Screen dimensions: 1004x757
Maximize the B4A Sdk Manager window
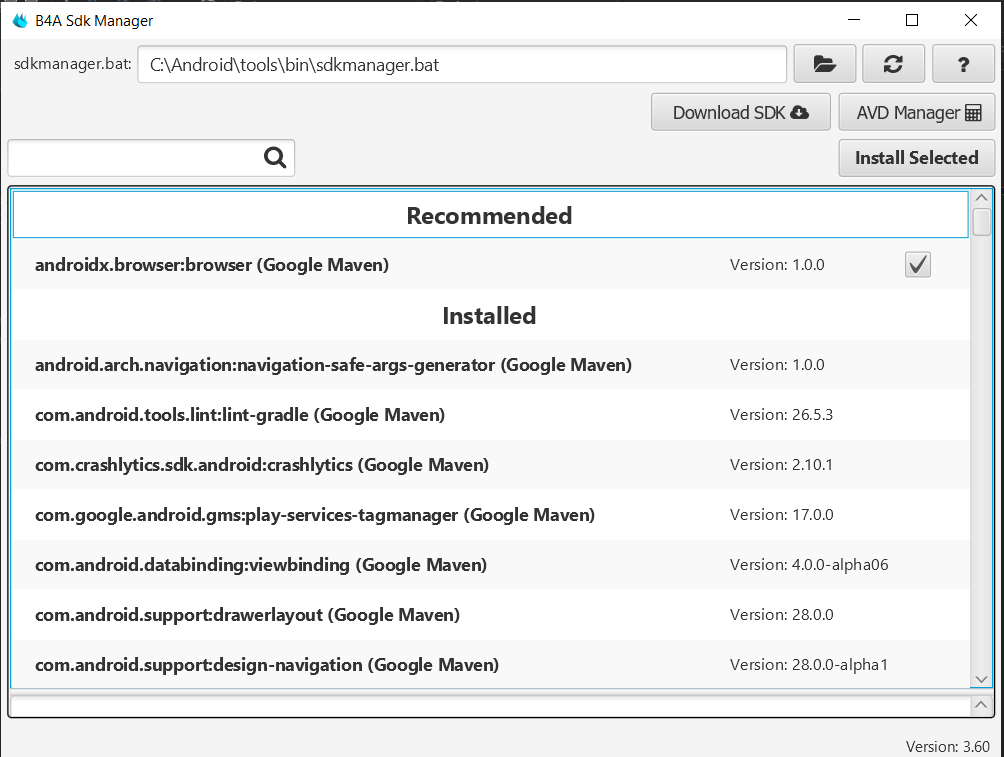coord(912,20)
